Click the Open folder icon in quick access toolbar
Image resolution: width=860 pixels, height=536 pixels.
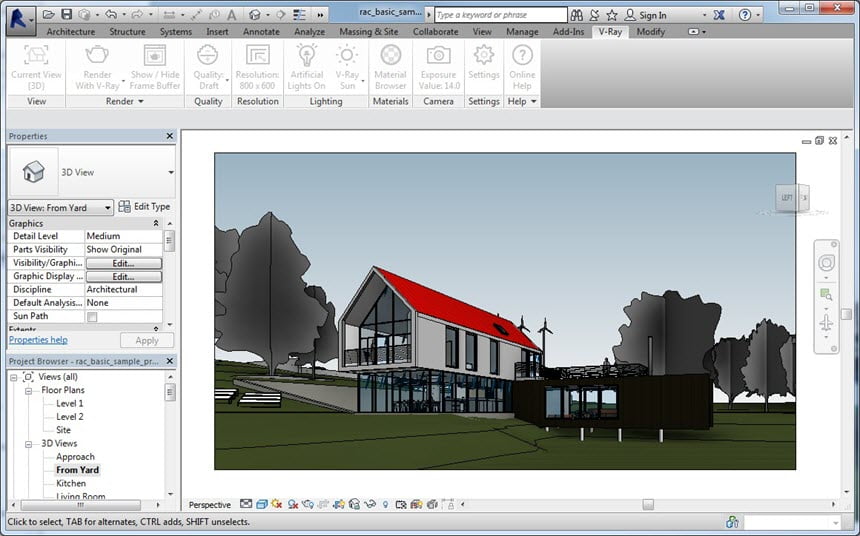point(48,15)
